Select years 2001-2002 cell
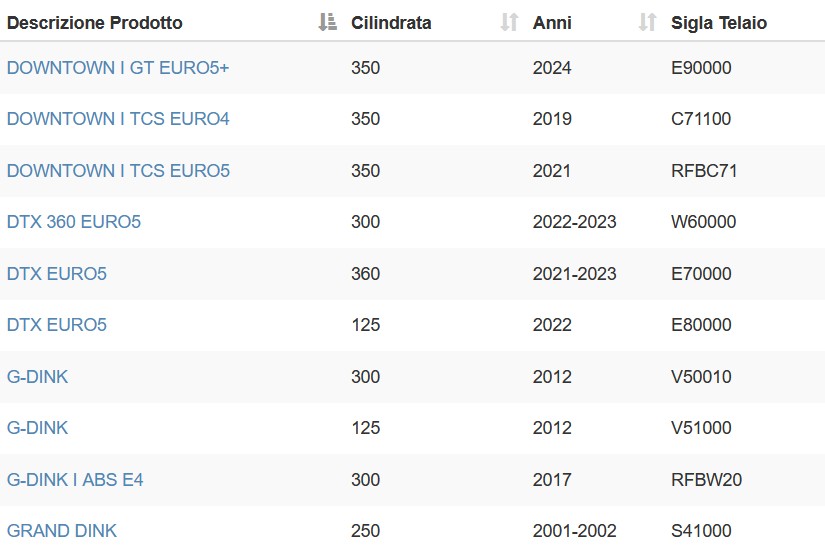 (574, 531)
